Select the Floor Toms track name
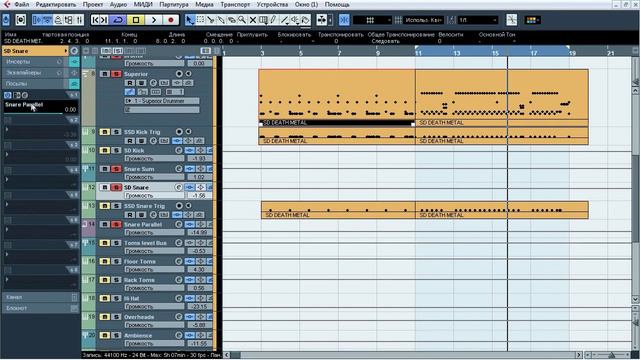Screen dimensions: 640x360 click(140, 262)
